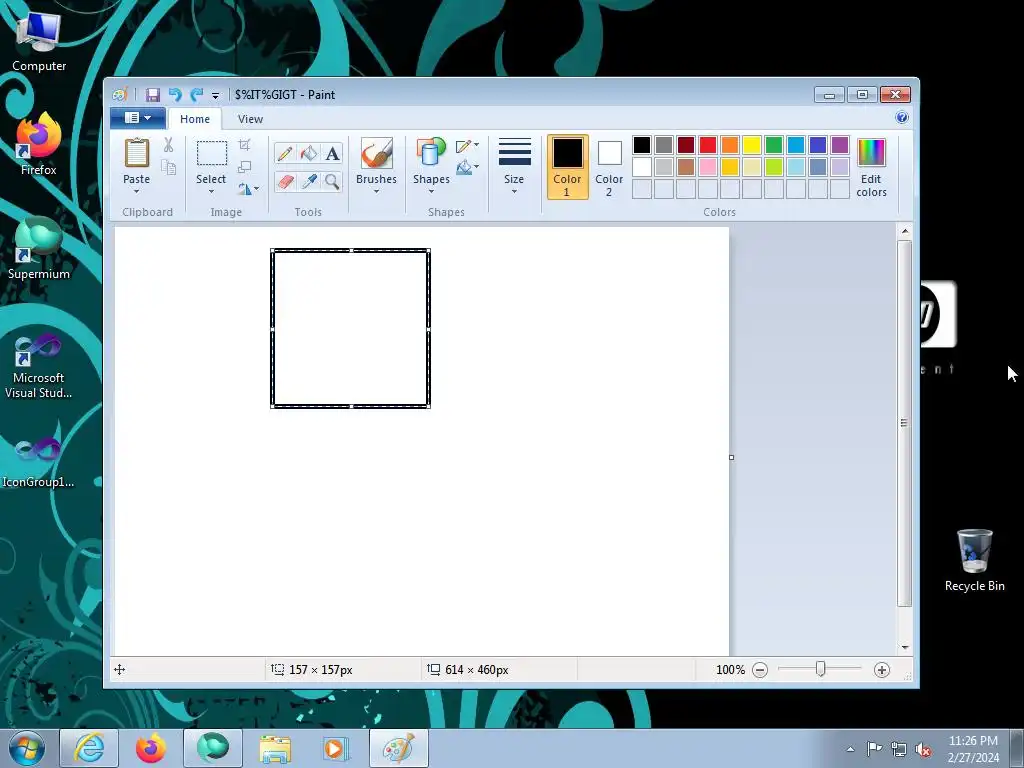Click the Start button orb
This screenshot has width=1024, height=768.
27,748
